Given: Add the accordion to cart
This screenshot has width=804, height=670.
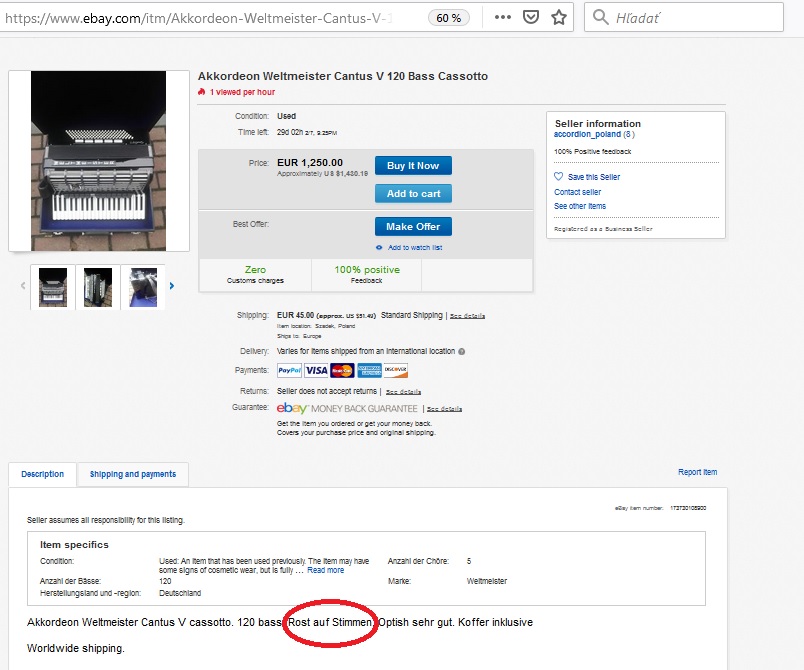Looking at the screenshot, I should [x=413, y=194].
